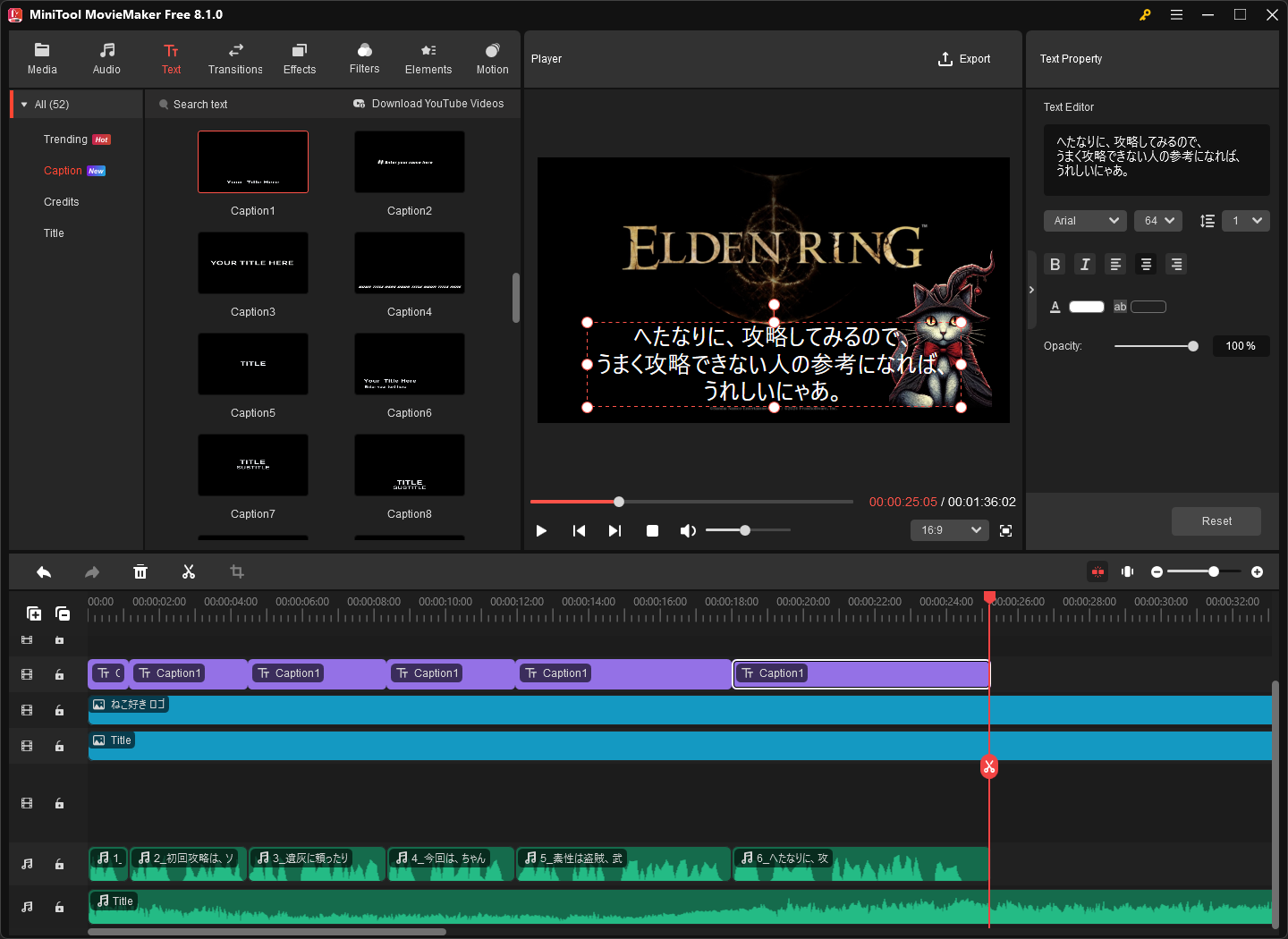Open the hamburger main menu
Image resolution: width=1288 pixels, height=939 pixels.
(1177, 15)
